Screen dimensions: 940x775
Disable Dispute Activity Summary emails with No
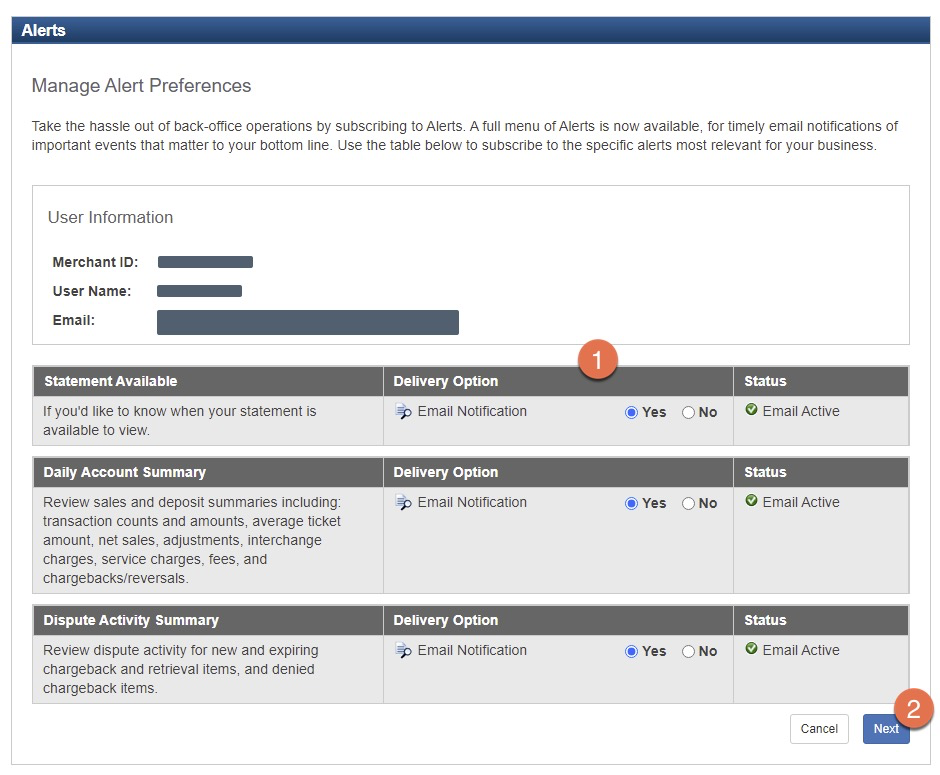[x=688, y=652]
